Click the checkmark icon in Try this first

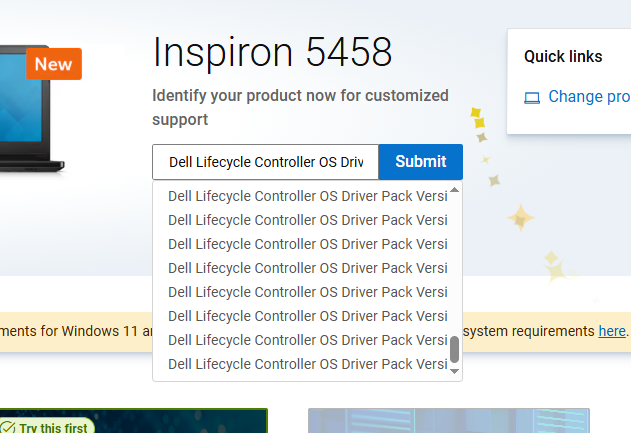tap(8, 427)
